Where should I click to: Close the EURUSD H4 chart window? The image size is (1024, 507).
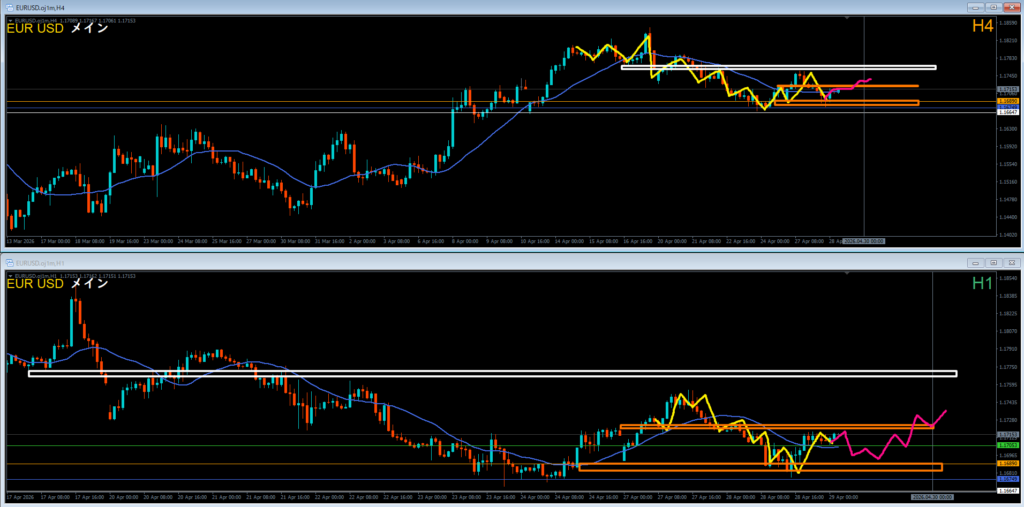click(1010, 7)
